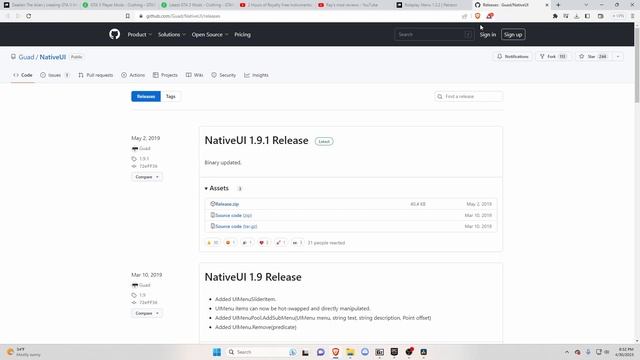Open the star lists dropdown arrow
Image resolution: width=640 pixels, height=360 pixels.
coord(618,56)
